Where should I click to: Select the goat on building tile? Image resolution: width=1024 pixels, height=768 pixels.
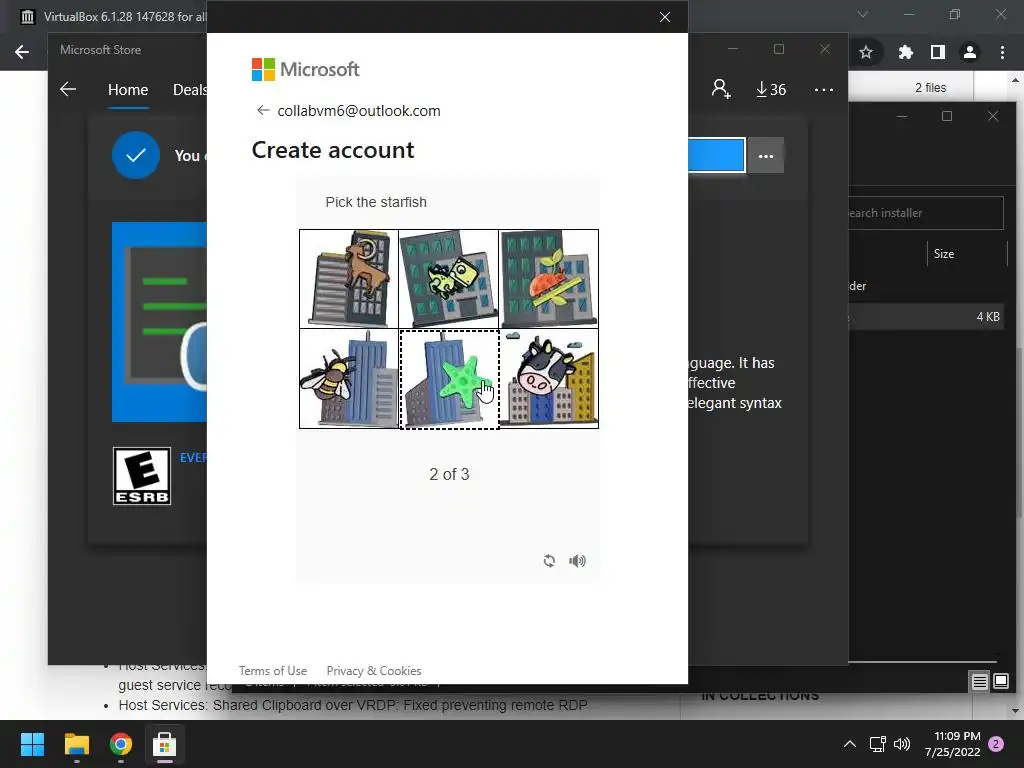[349, 279]
